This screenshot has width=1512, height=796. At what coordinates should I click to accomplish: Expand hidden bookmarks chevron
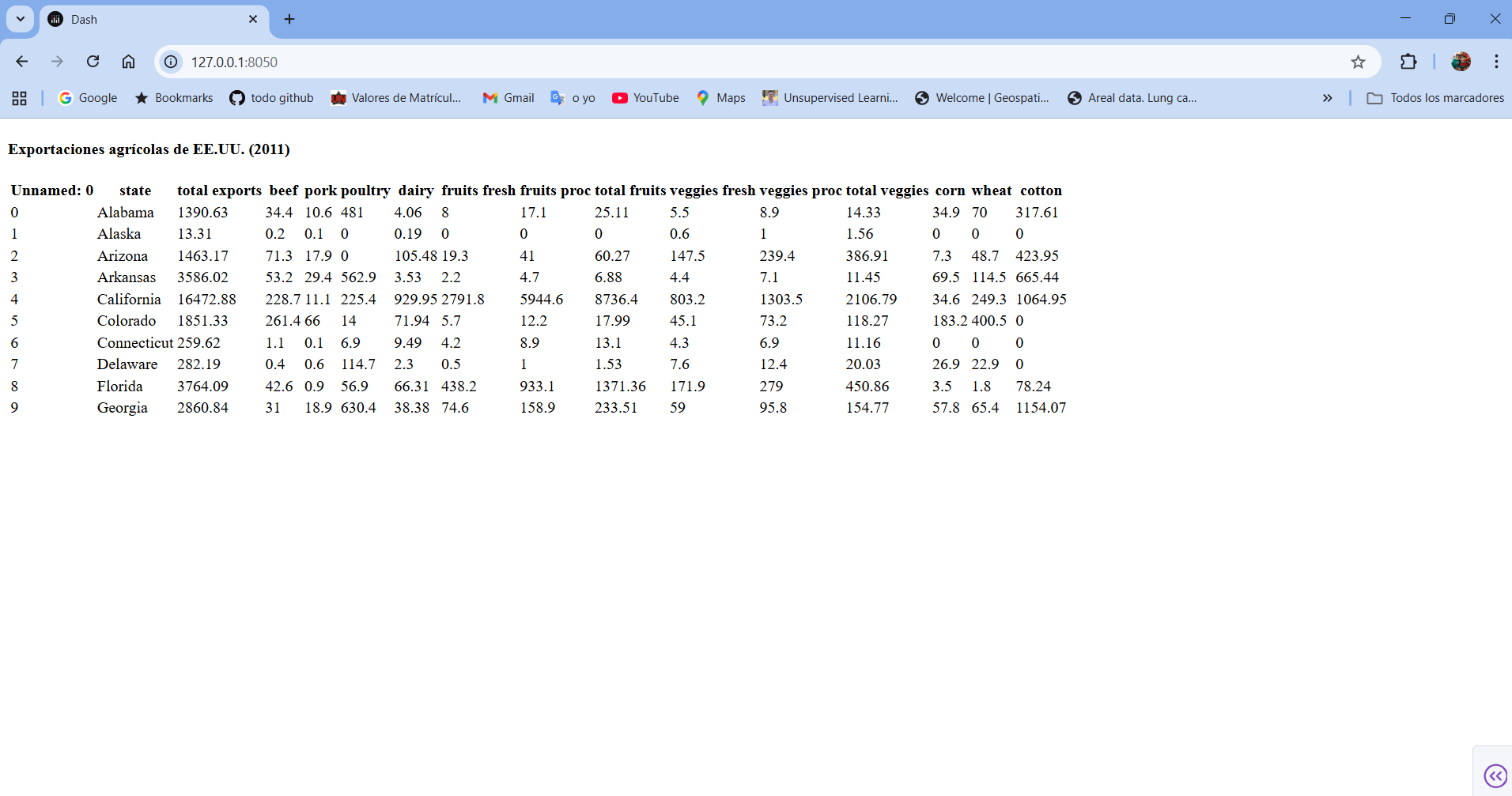1327,98
